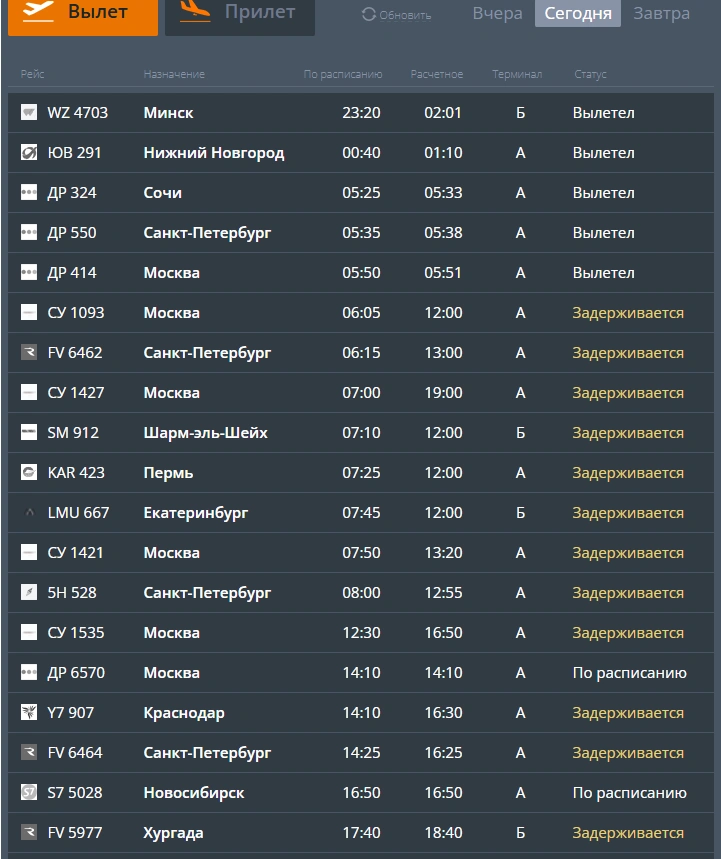This screenshot has height=859, width=721.
Task: Click airline logo of flight ДР 324
Action: (x=29, y=192)
